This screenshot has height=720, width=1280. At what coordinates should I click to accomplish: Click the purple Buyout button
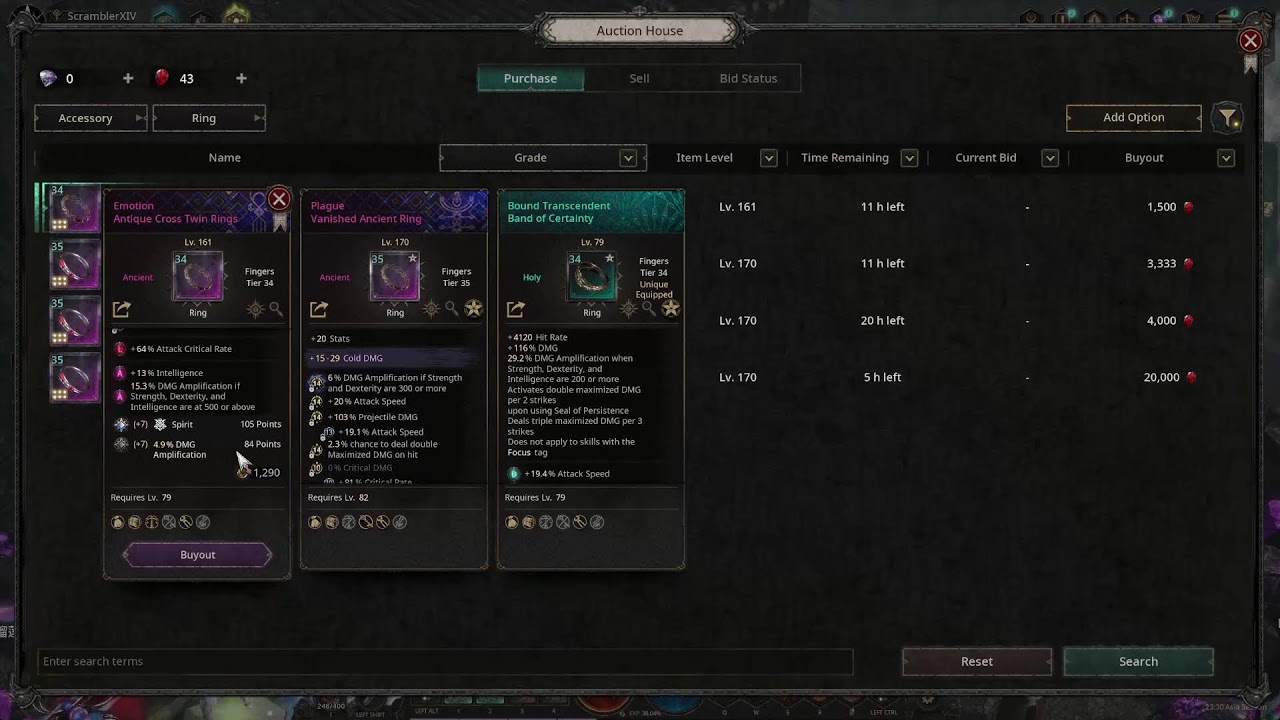point(197,555)
